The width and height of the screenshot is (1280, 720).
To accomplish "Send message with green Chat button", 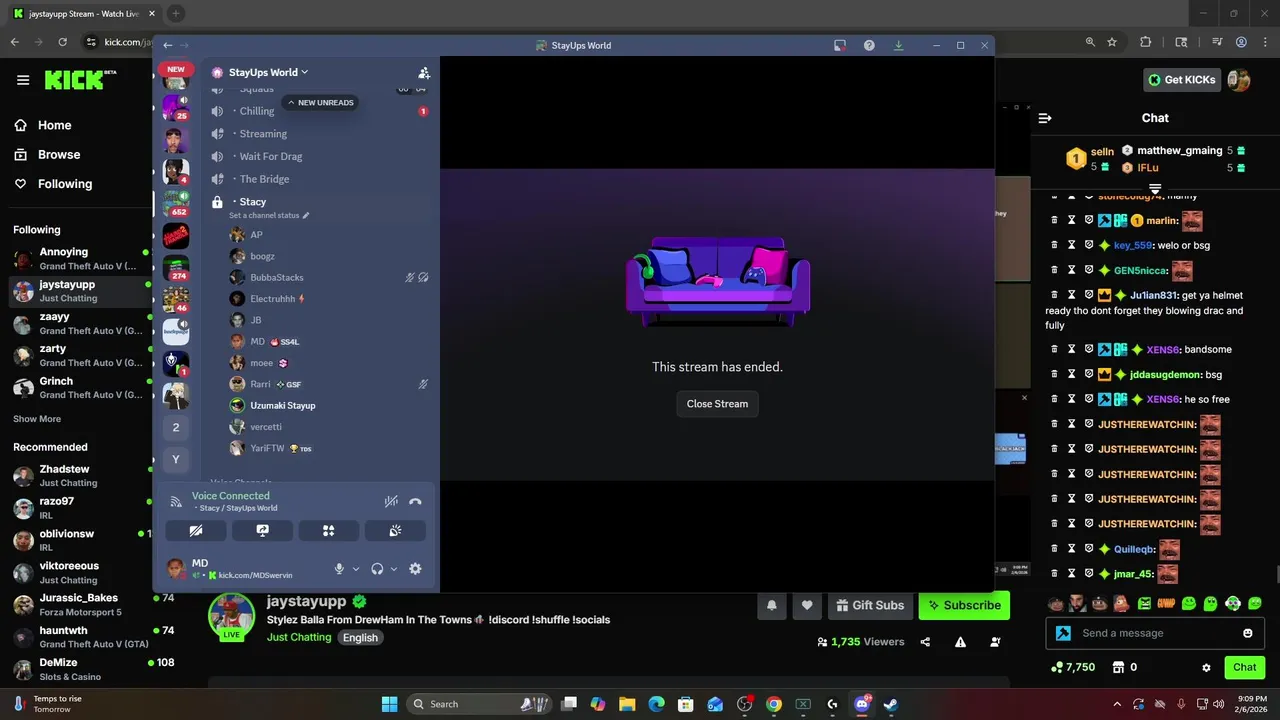I will (x=1244, y=667).
